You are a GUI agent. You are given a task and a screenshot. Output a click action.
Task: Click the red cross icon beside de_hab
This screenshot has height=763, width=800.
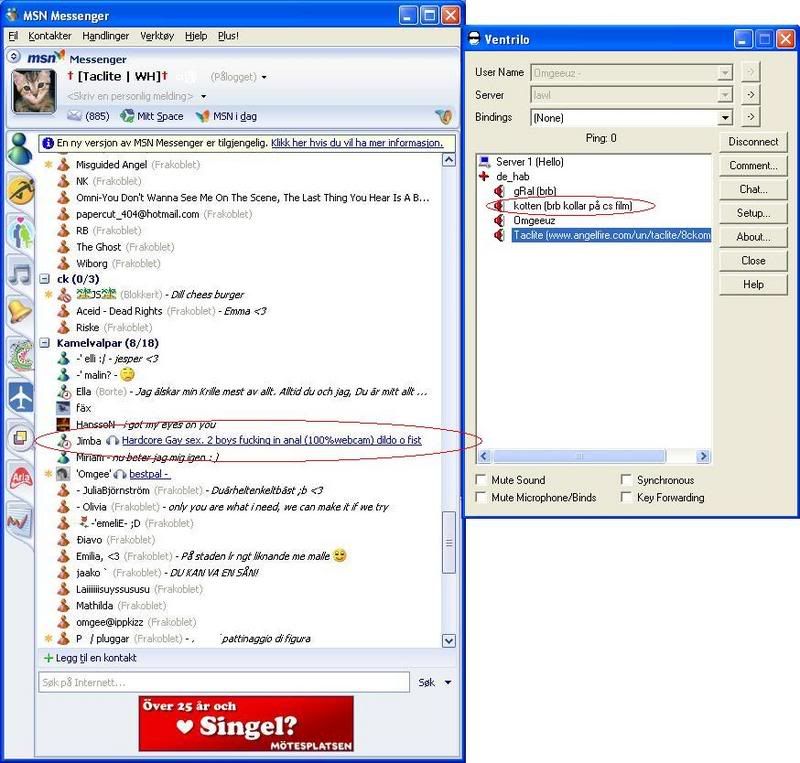click(x=484, y=176)
